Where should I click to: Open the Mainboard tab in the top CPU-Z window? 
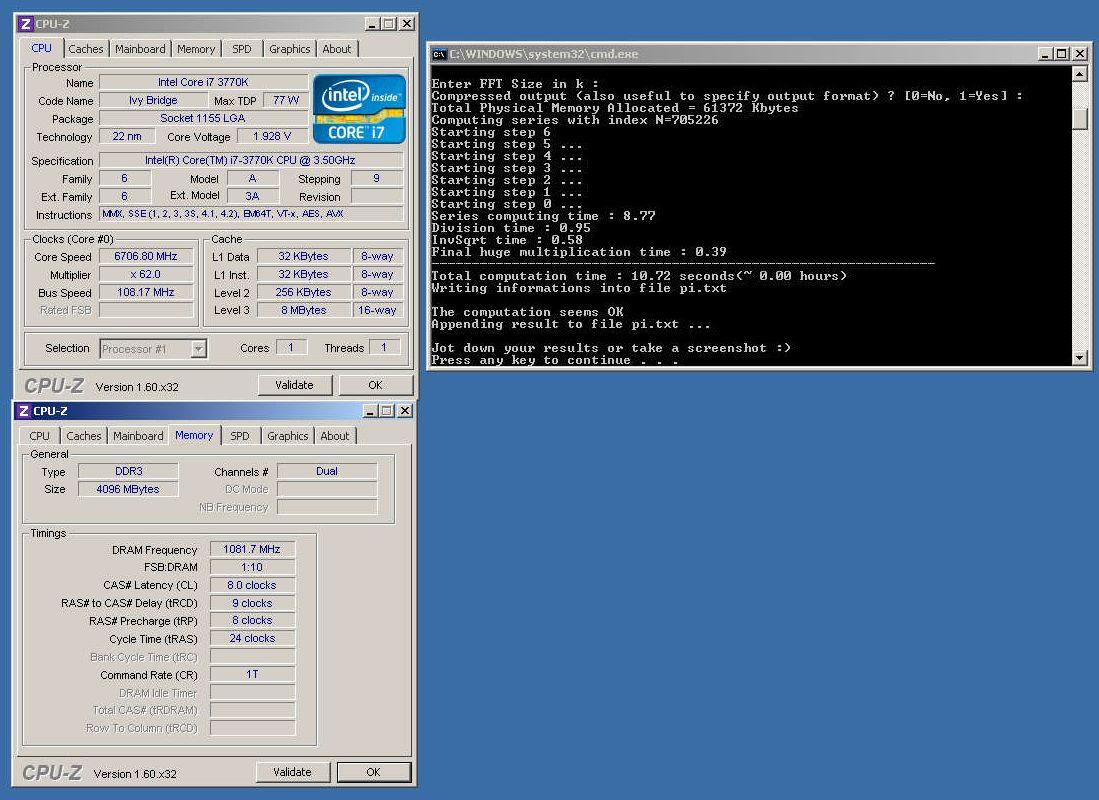click(x=140, y=48)
